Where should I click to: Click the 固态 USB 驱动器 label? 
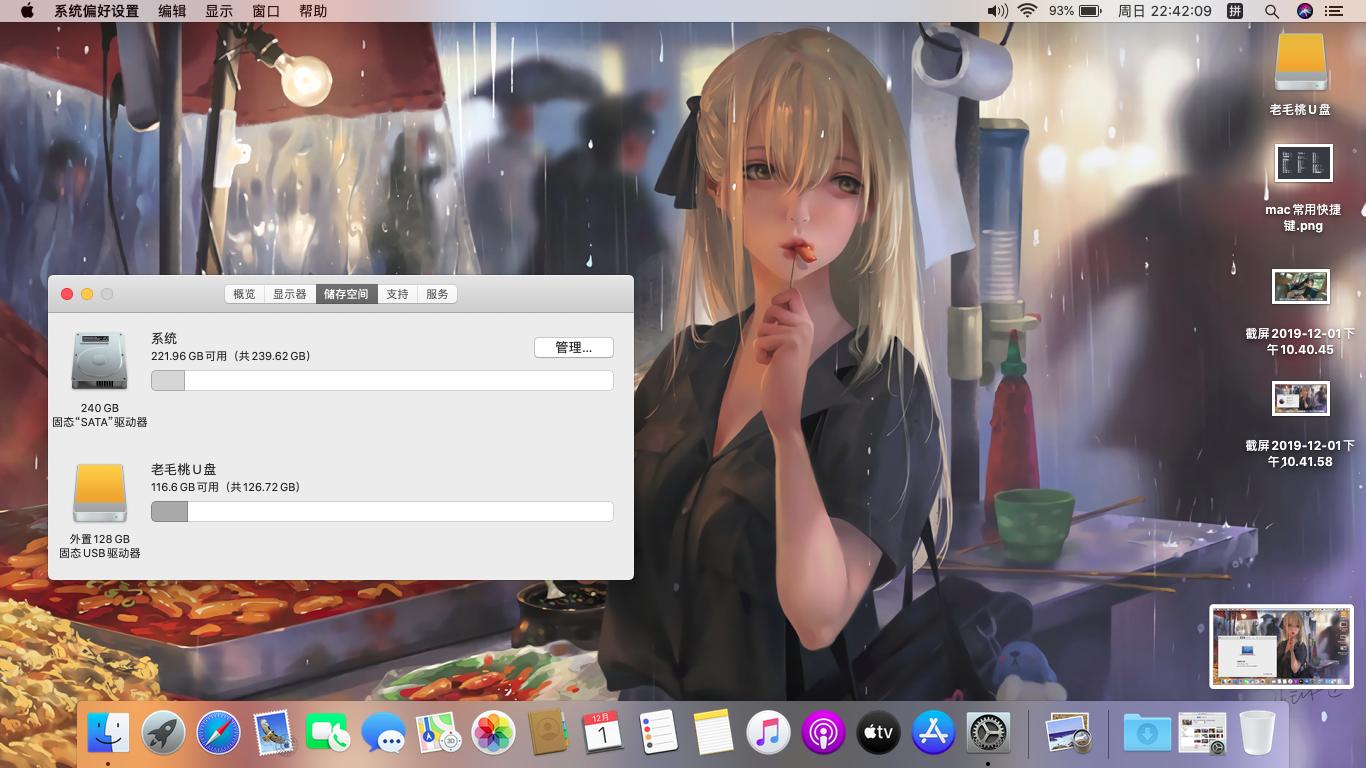pos(100,553)
